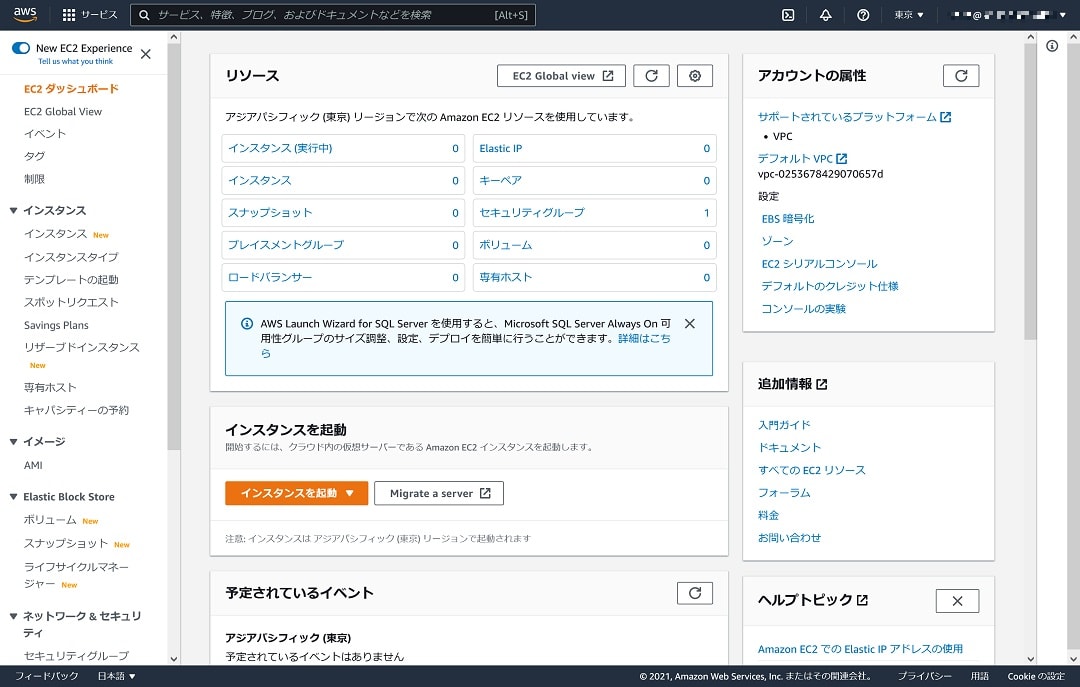The width and height of the screenshot is (1080, 687).
Task: Toggle the New EC2 Experience switch
Action: (x=21, y=48)
